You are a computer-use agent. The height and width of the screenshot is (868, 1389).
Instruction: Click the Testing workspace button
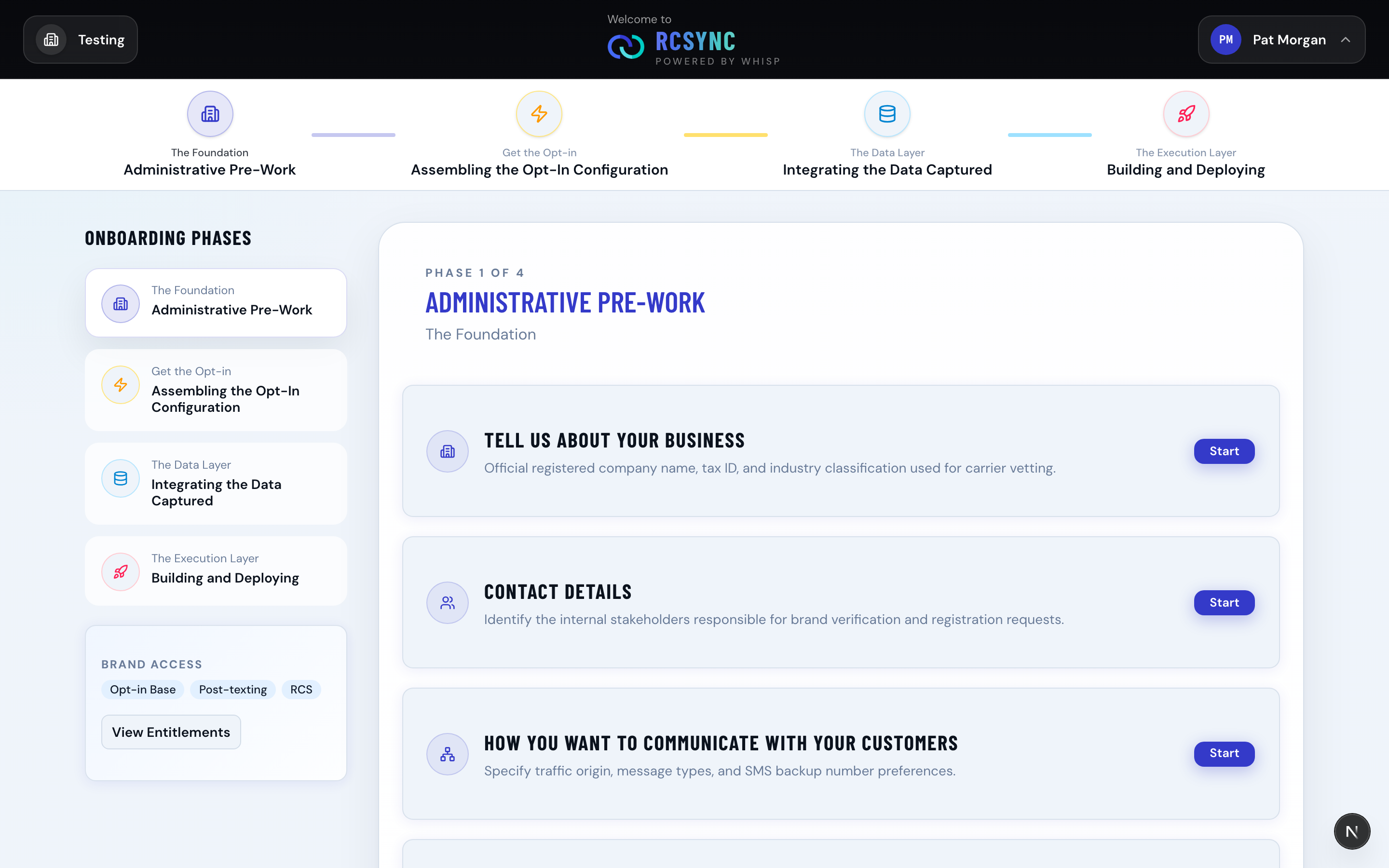81,40
